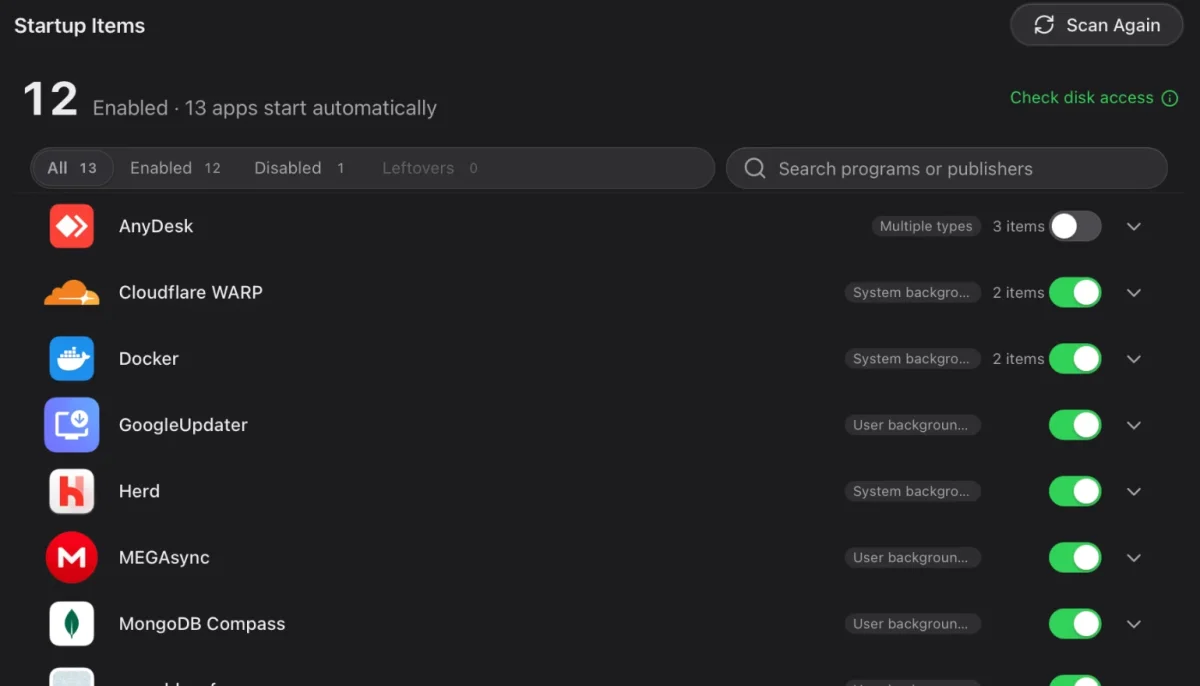Click the GoogleUpdater app icon

point(72,425)
